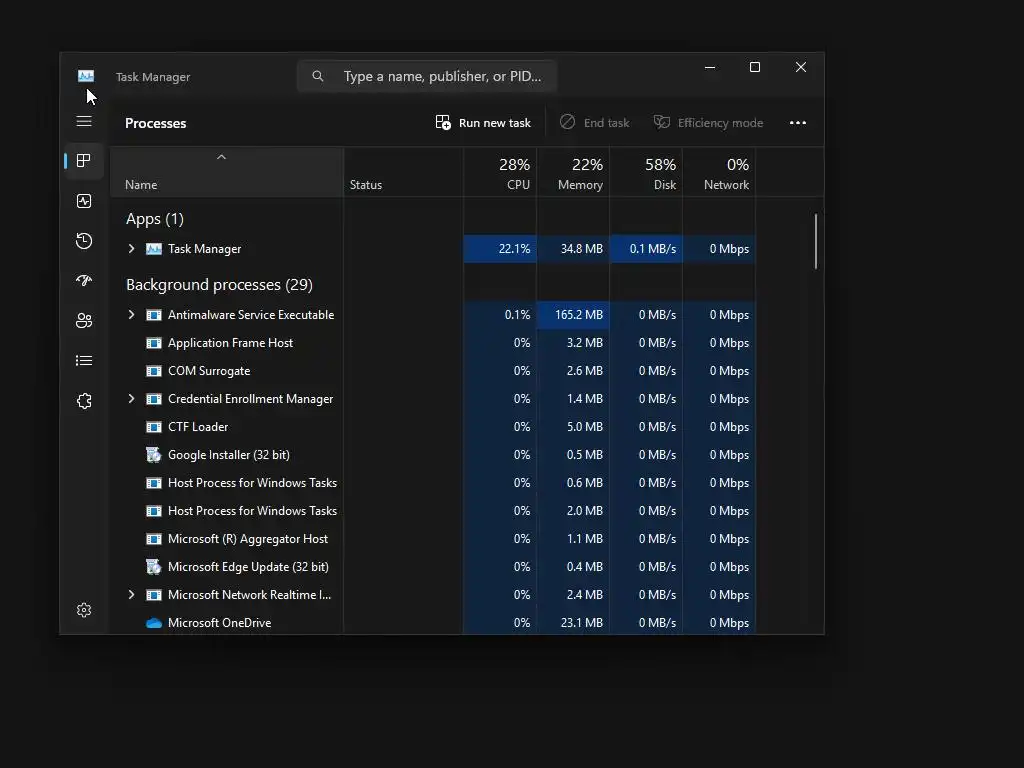Open the Details page list icon
This screenshot has height=768, width=1024.
[84, 360]
